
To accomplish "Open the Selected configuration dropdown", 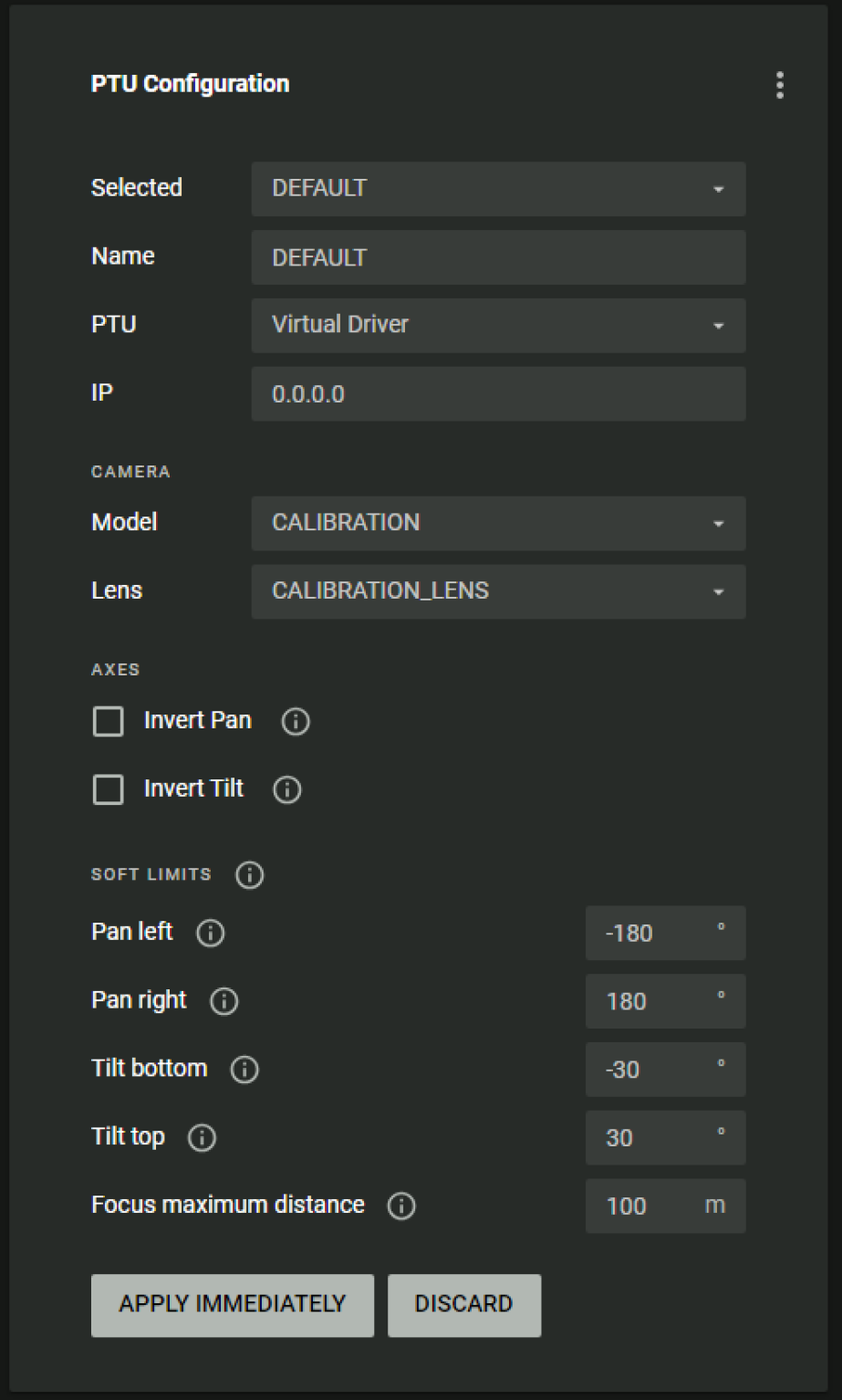I will pyautogui.click(x=498, y=189).
